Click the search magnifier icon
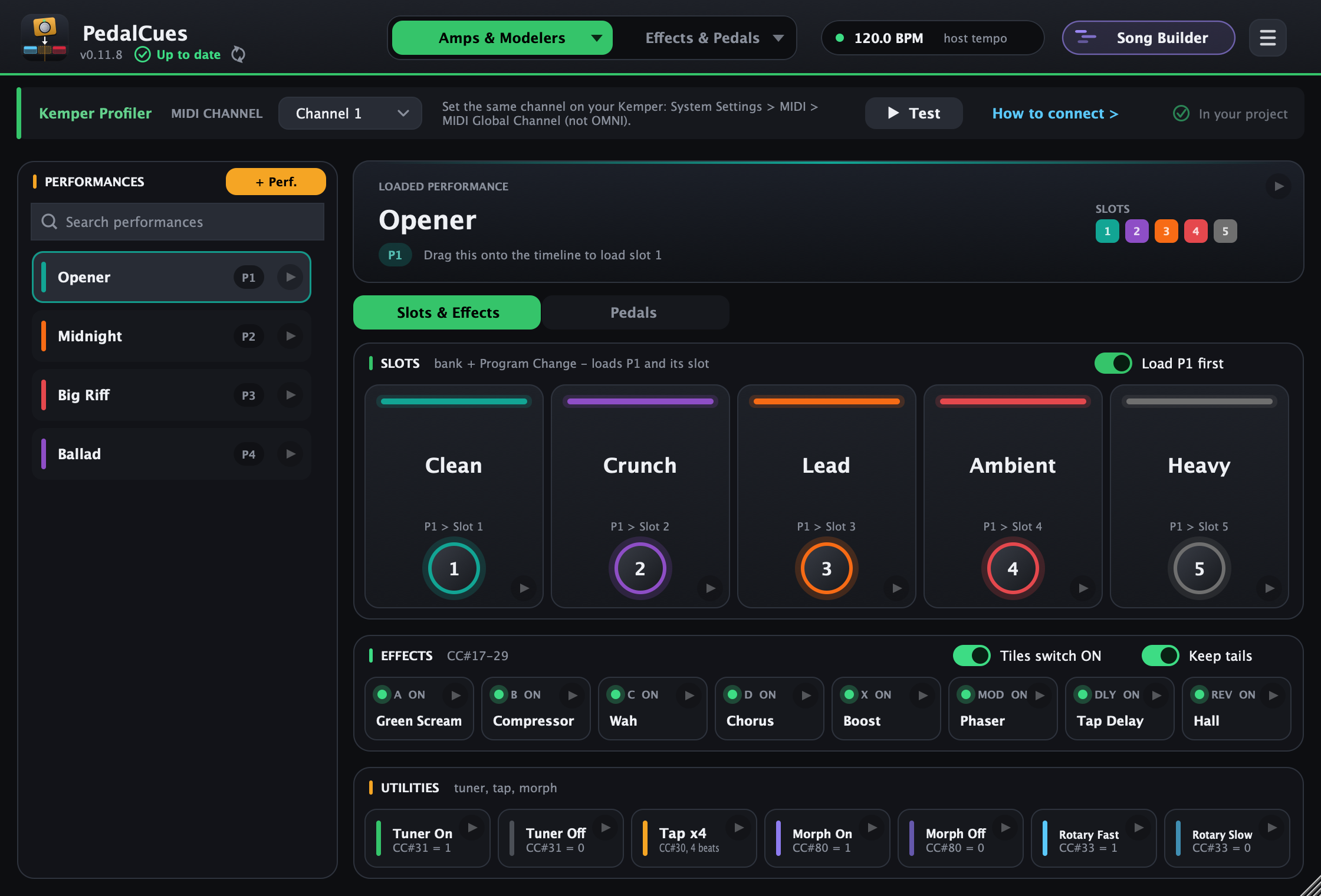Viewport: 1321px width, 896px height. coord(49,222)
